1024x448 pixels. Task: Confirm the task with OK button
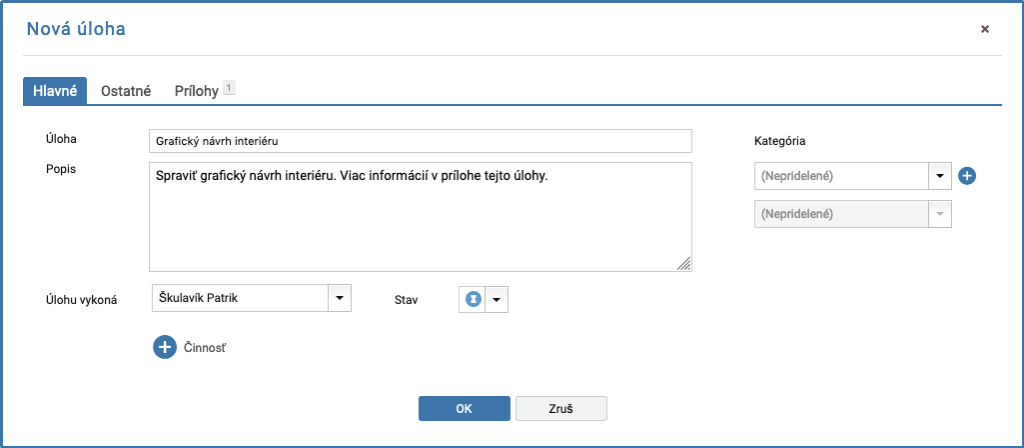click(464, 409)
